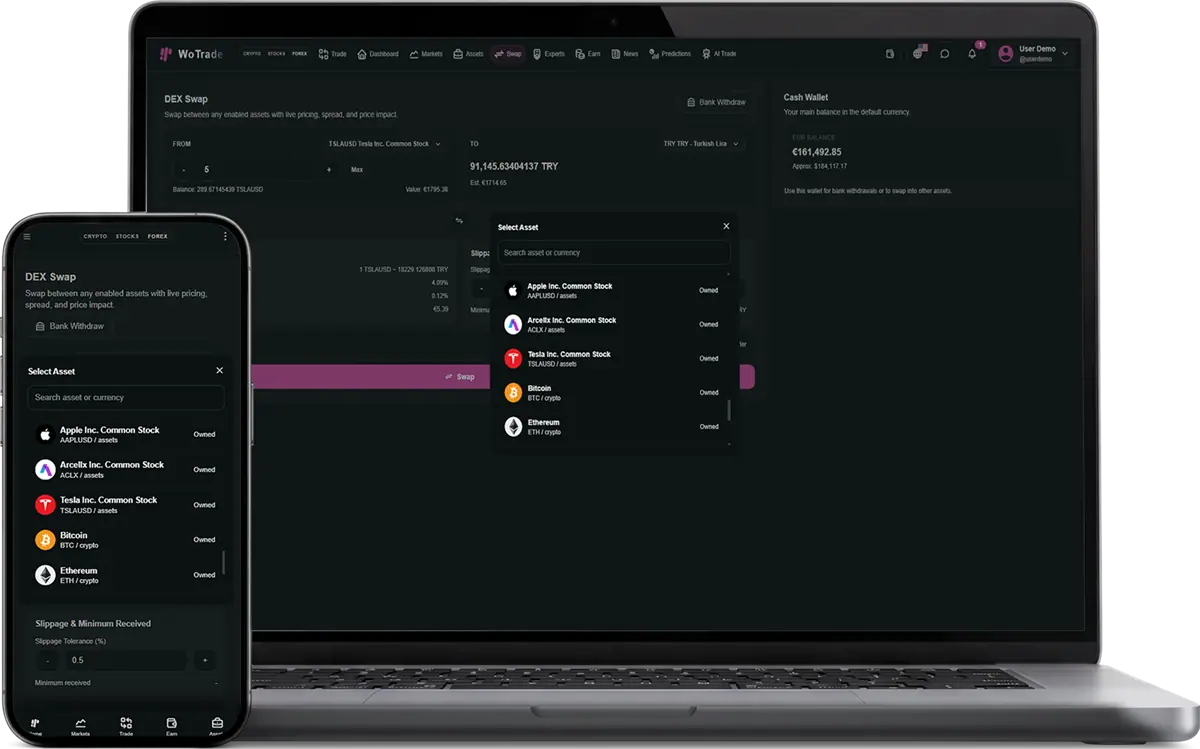Click the Tesla logo icon on the phone
Image resolution: width=1200 pixels, height=749 pixels.
[45, 505]
